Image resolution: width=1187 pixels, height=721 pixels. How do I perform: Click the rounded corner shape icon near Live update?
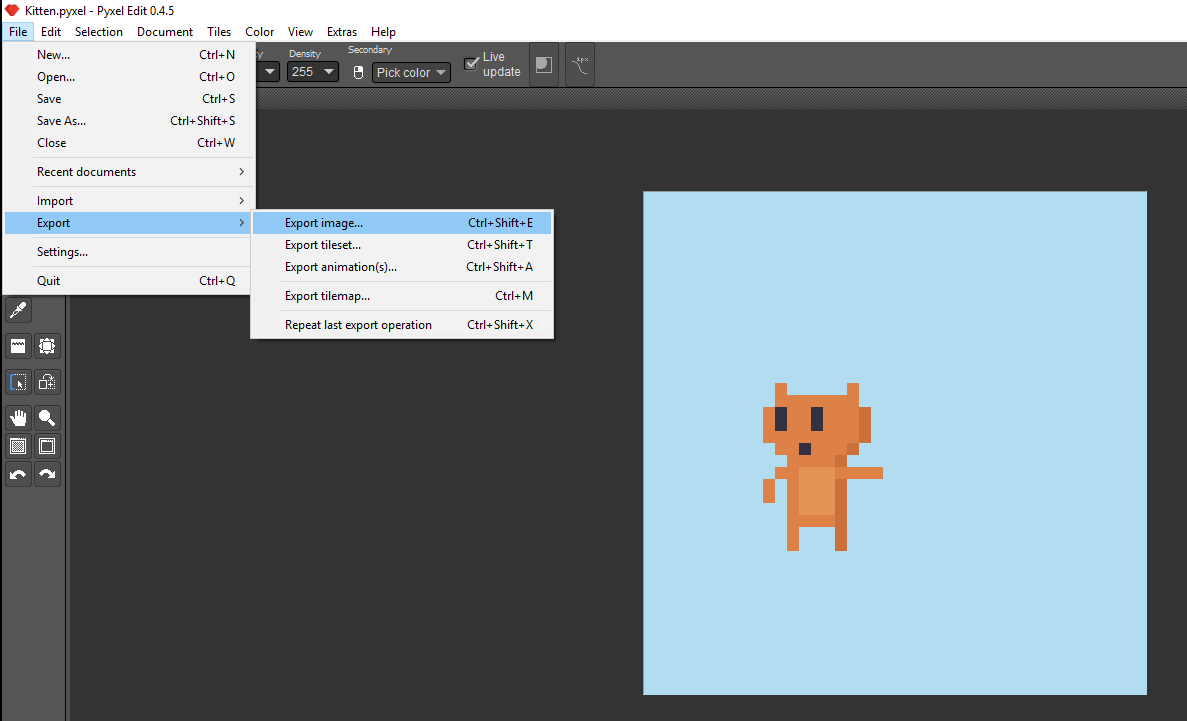tap(543, 64)
